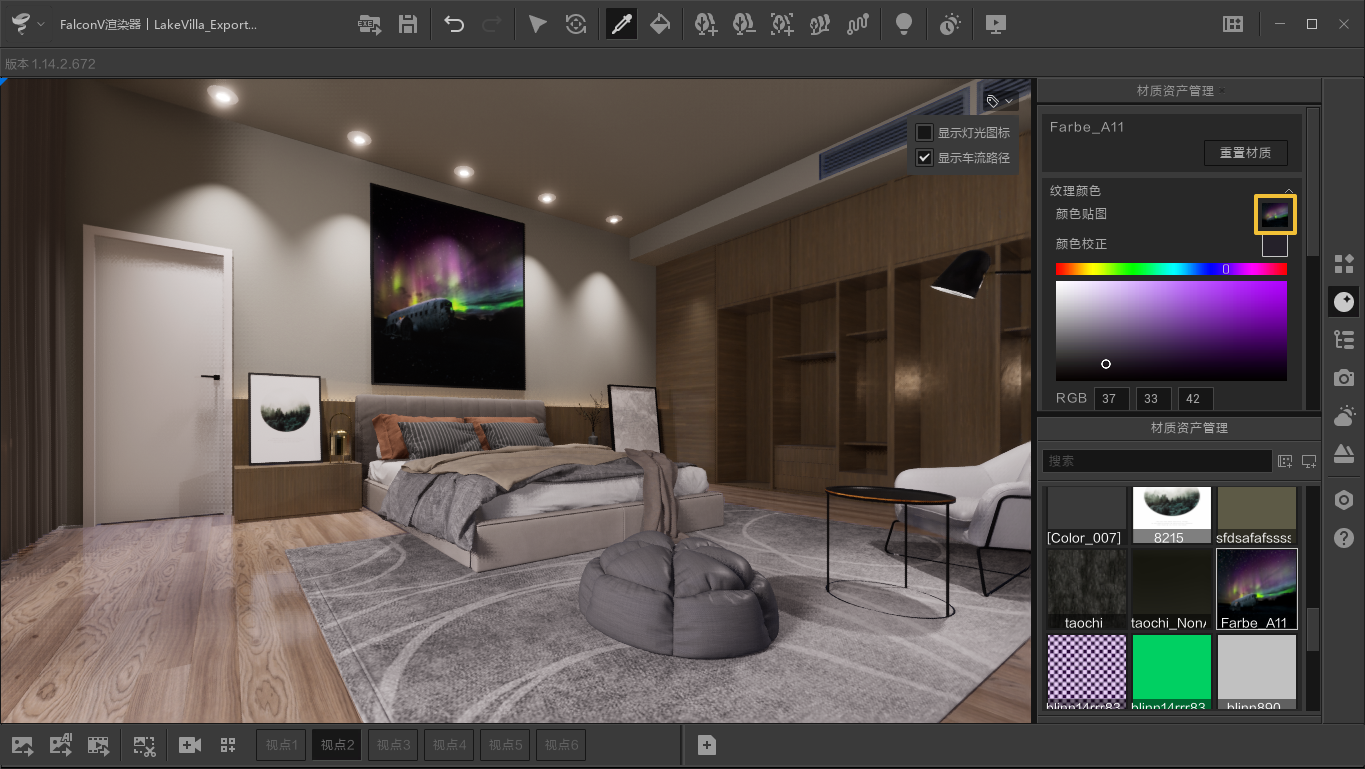Toggle the 颜色校正 checkbox
The width and height of the screenshot is (1365, 769).
pyautogui.click(x=1275, y=244)
